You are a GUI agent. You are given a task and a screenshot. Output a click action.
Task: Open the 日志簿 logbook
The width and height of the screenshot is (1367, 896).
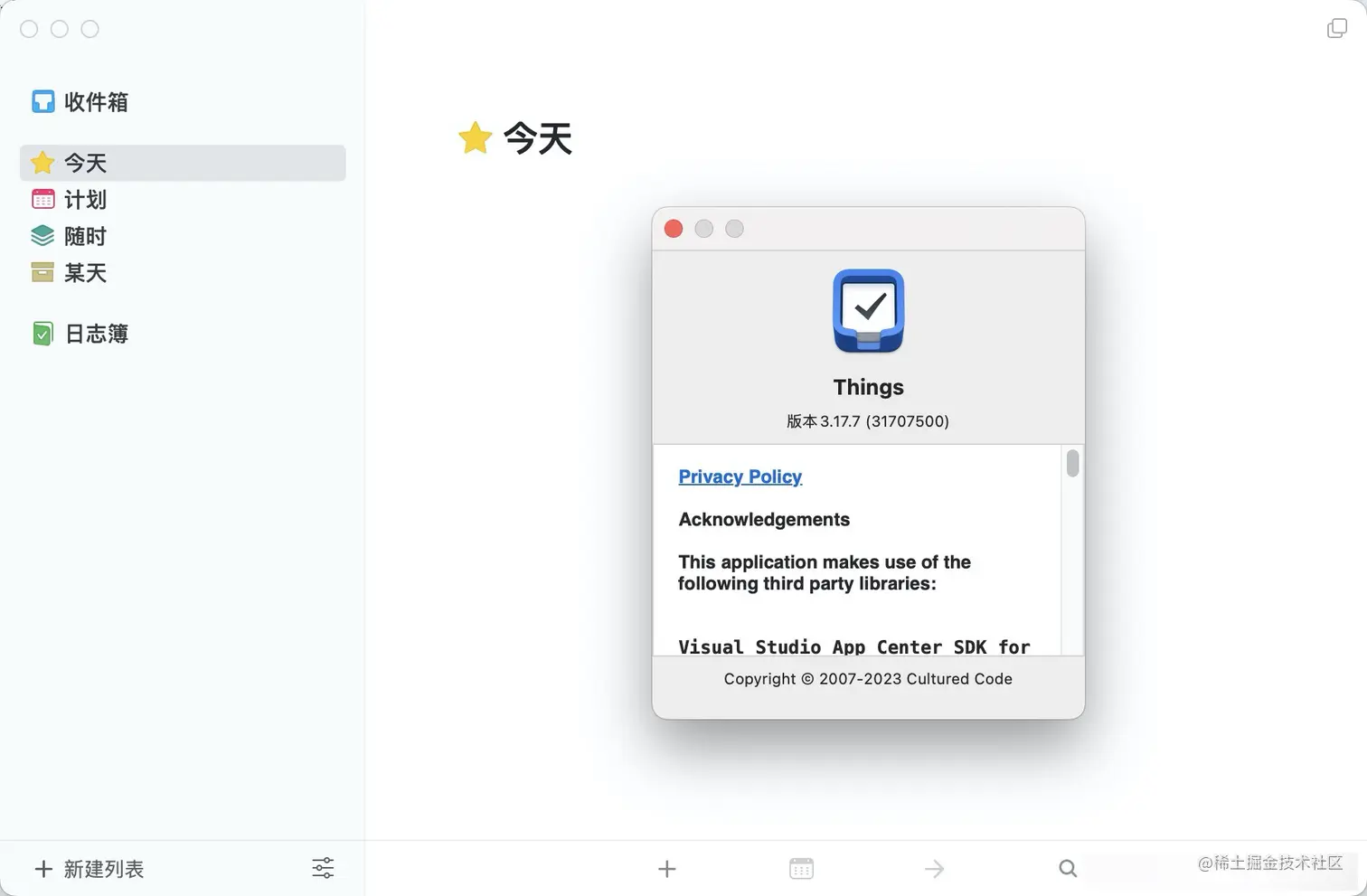[x=183, y=334]
